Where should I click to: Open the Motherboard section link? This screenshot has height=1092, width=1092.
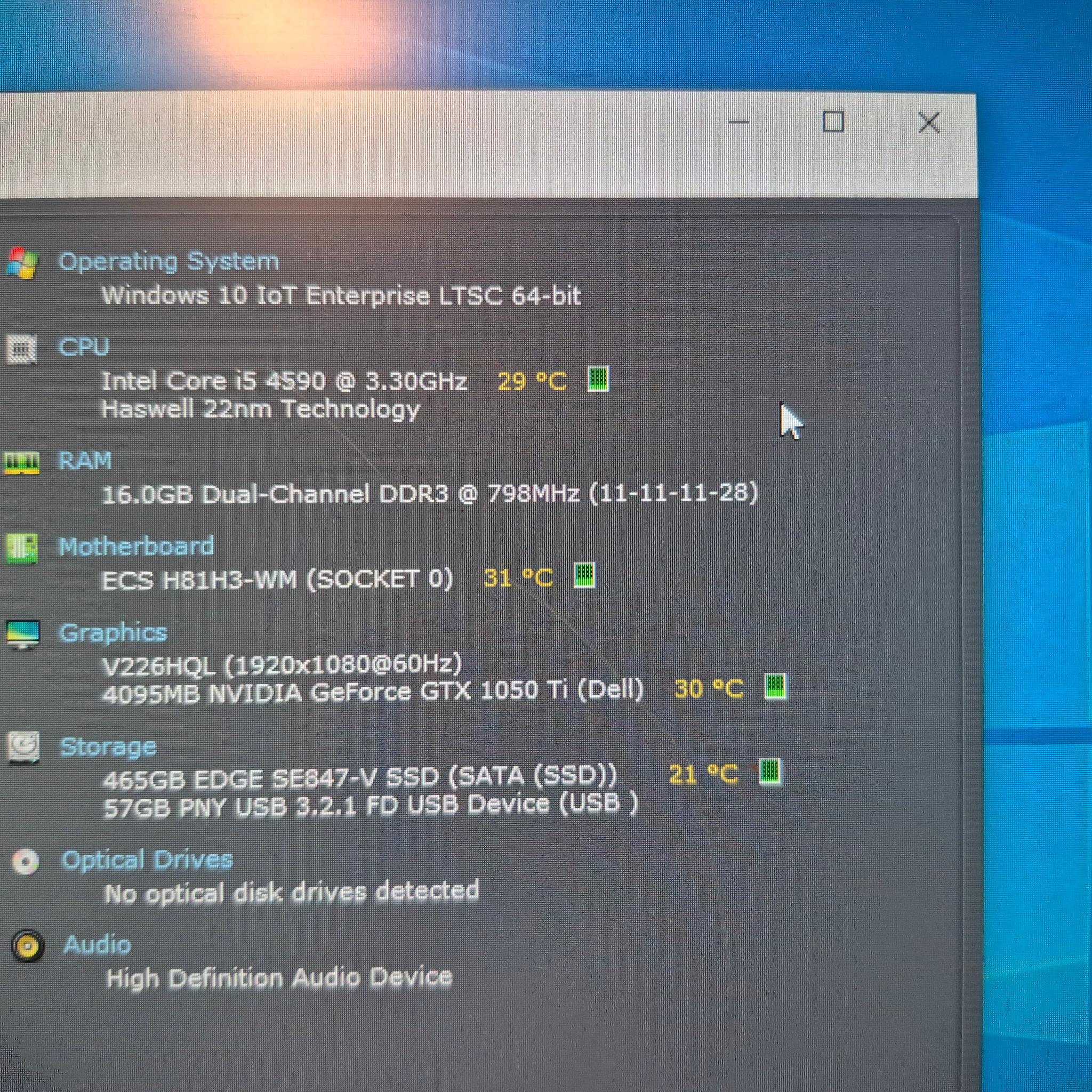coord(136,547)
